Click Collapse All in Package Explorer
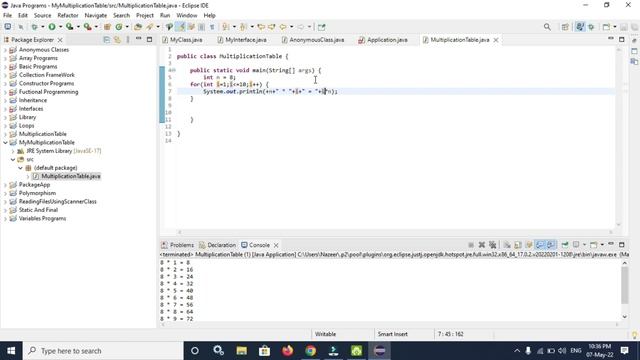The width and height of the screenshot is (640, 360). pyautogui.click(x=107, y=40)
